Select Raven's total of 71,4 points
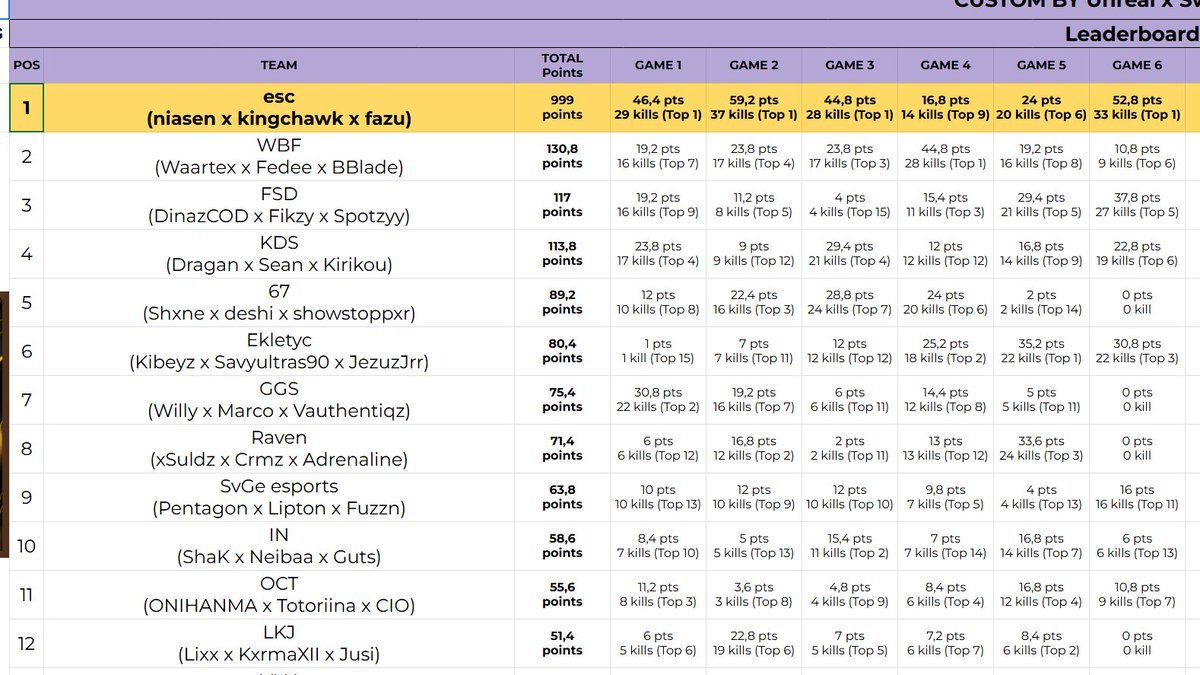1200x675 pixels. tap(562, 449)
